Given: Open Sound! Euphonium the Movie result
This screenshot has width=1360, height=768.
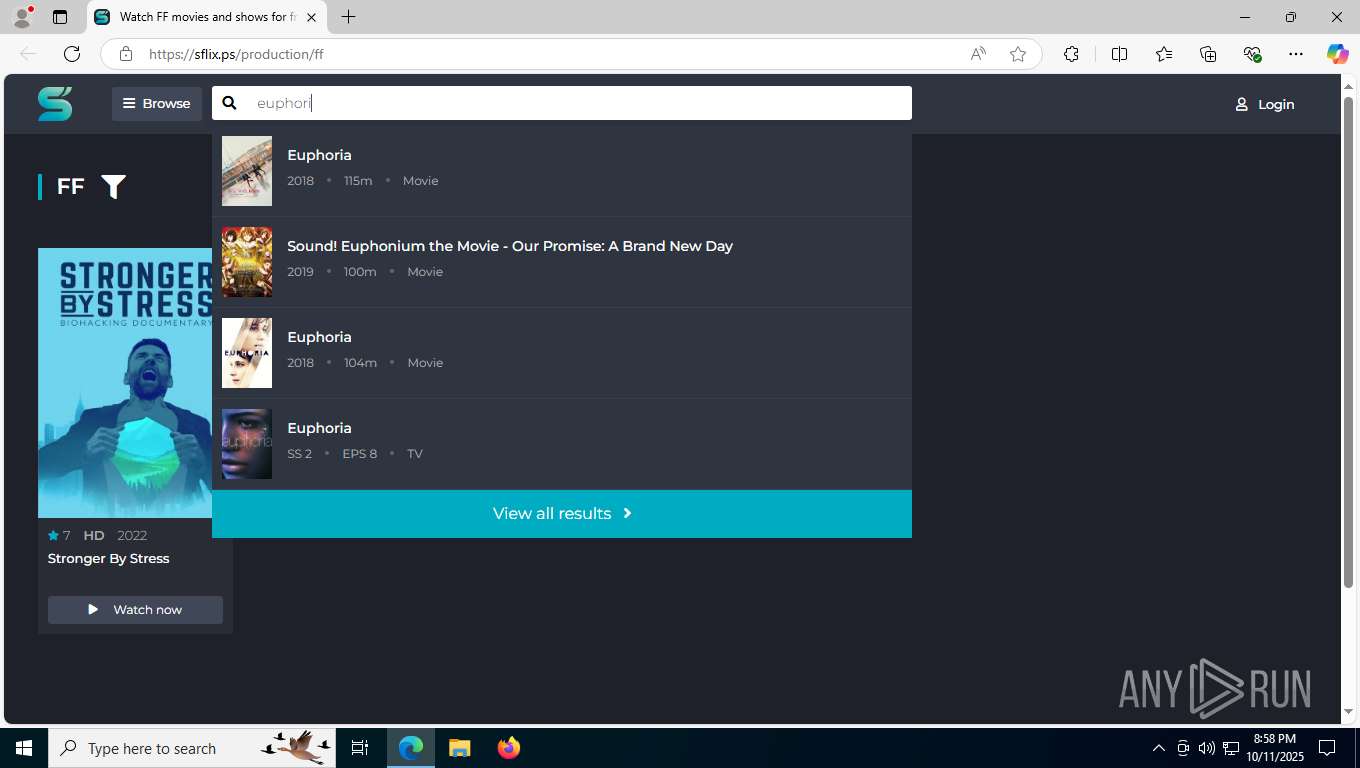Looking at the screenshot, I should 562,262.
